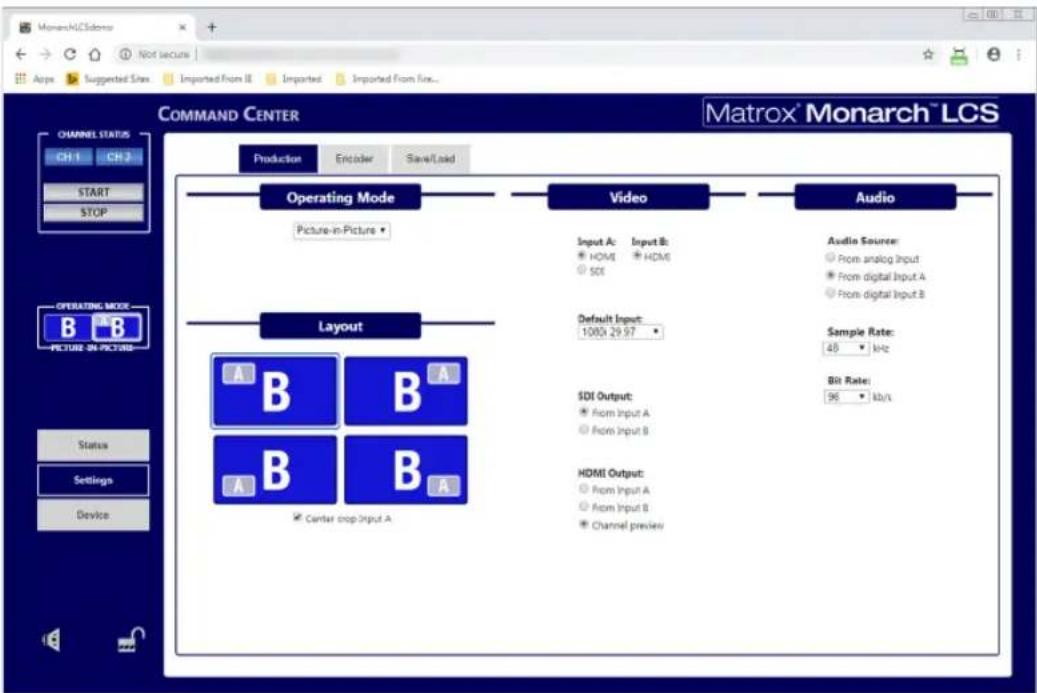Choose audio source From digital Input A
Viewport: 1037px width, 693px height.
click(x=830, y=275)
